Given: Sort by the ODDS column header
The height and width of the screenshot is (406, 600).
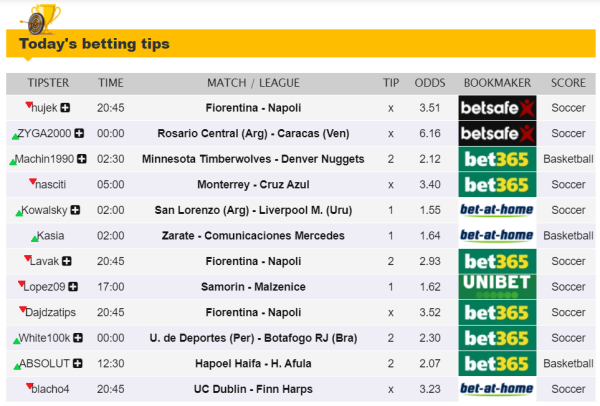Looking at the screenshot, I should click(x=430, y=82).
